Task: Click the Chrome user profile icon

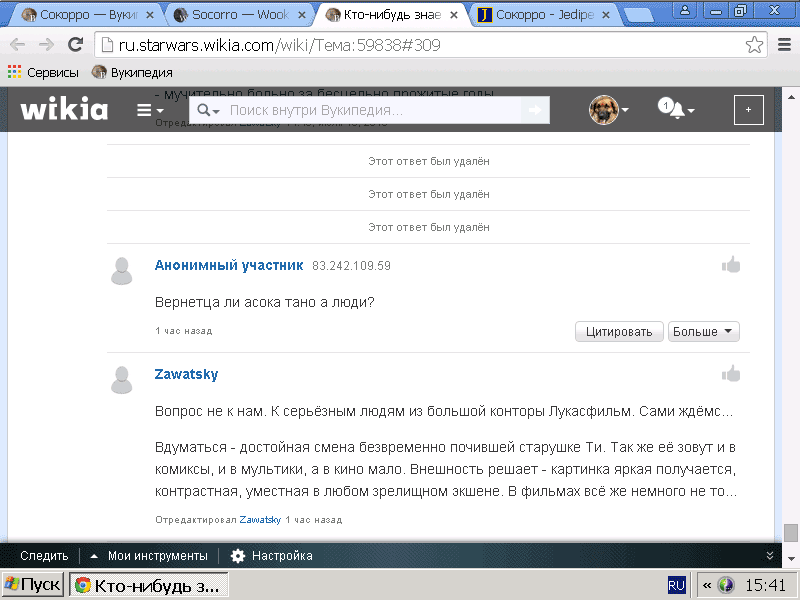Action: click(685, 10)
